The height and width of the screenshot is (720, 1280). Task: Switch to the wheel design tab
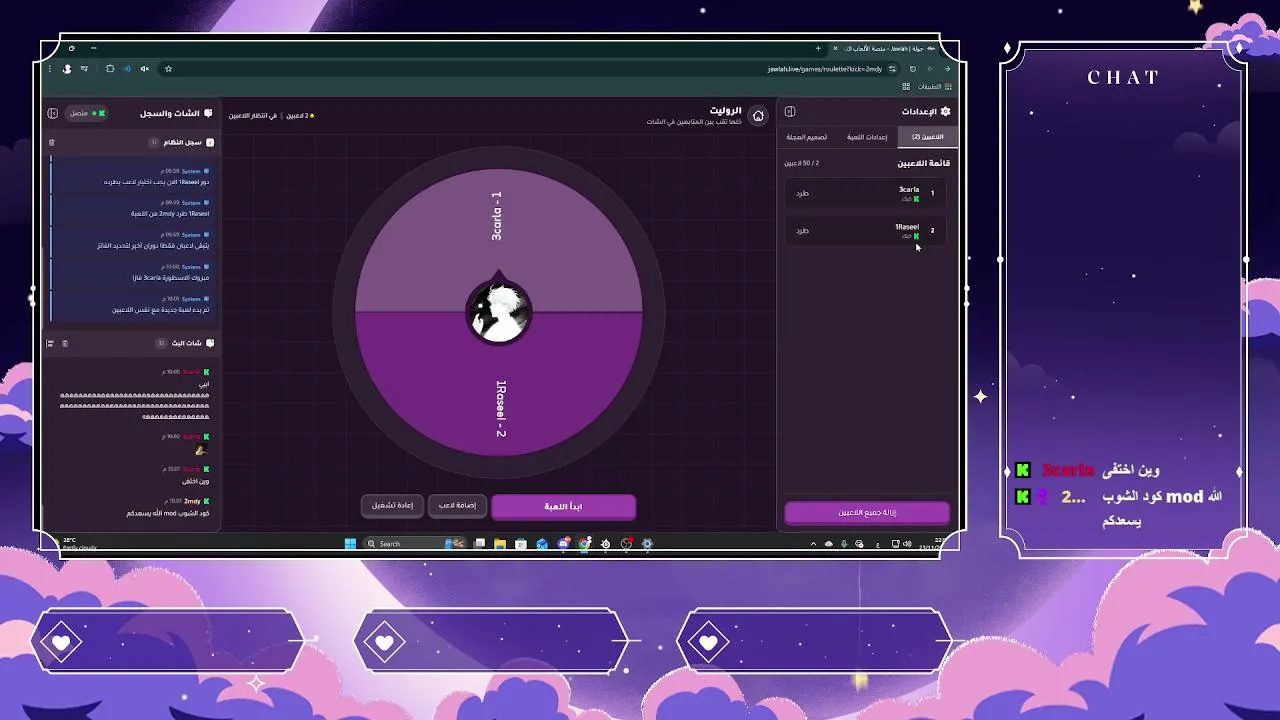(x=807, y=137)
